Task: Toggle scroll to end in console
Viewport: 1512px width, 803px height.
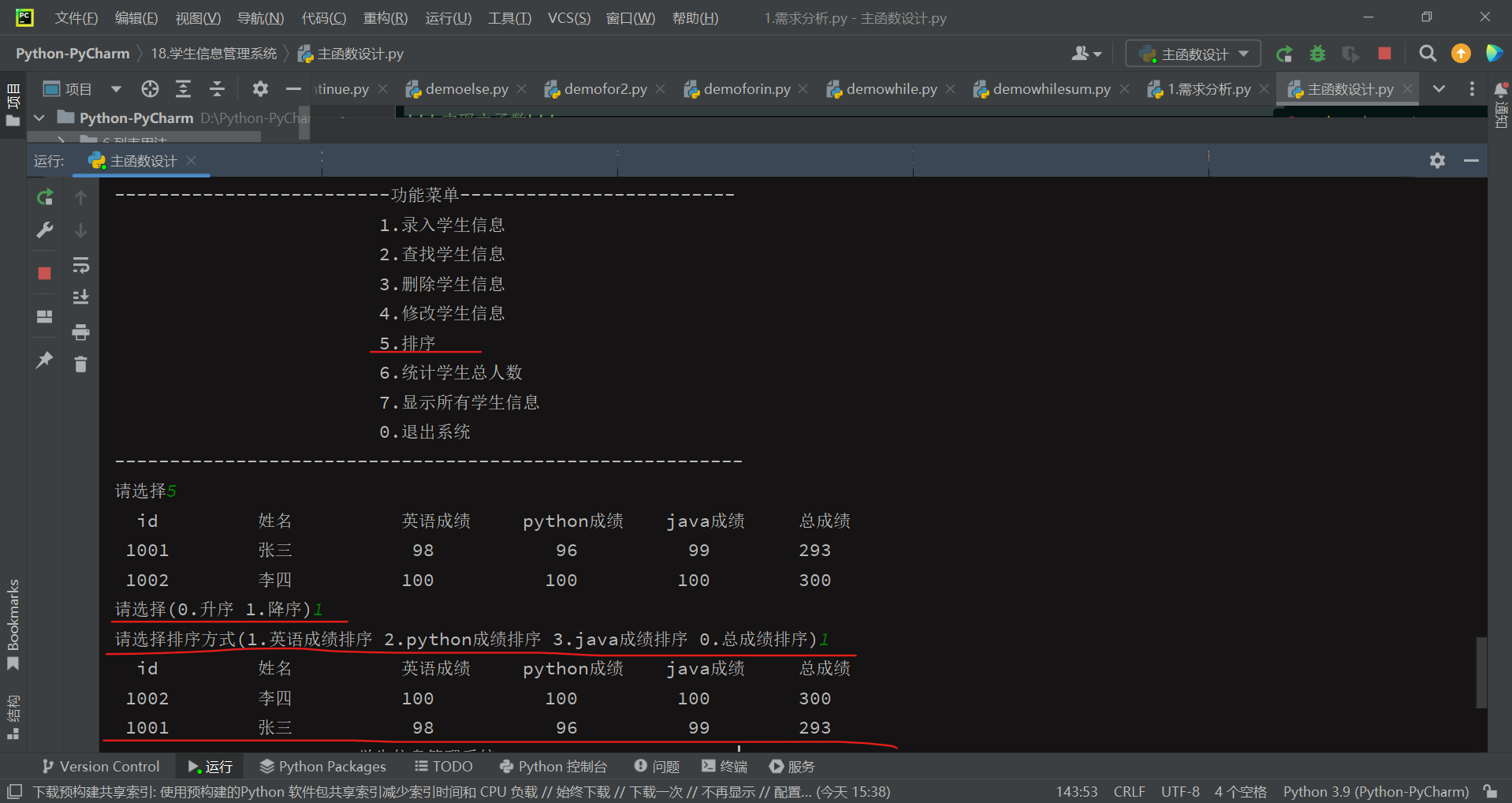Action: [x=81, y=297]
